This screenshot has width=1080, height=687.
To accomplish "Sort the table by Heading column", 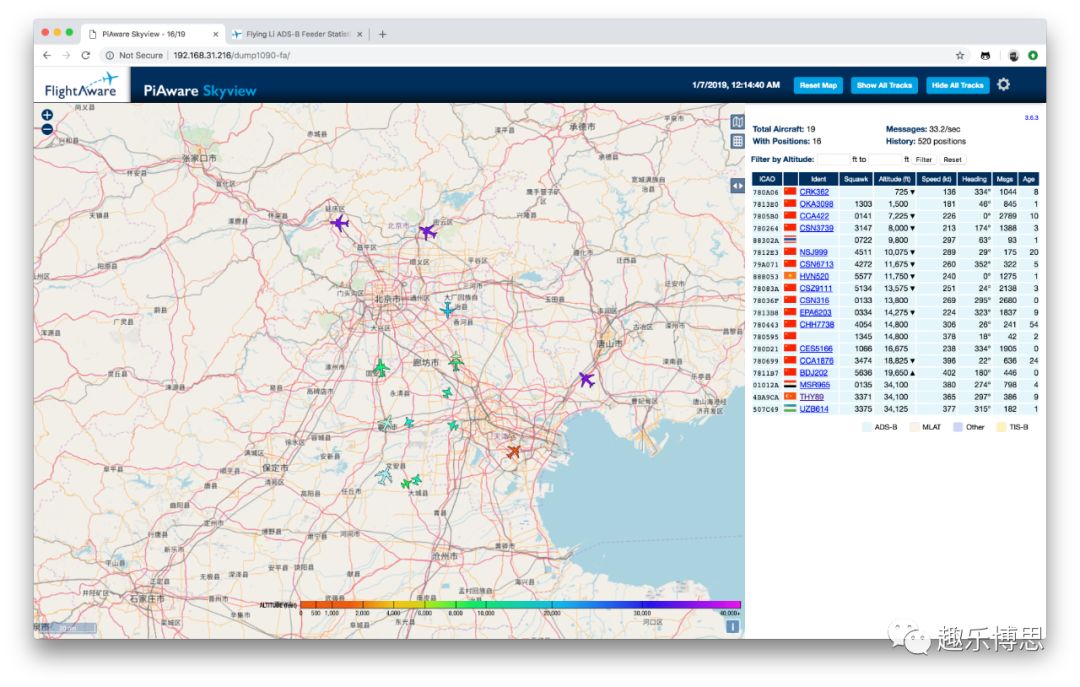I will click(975, 179).
